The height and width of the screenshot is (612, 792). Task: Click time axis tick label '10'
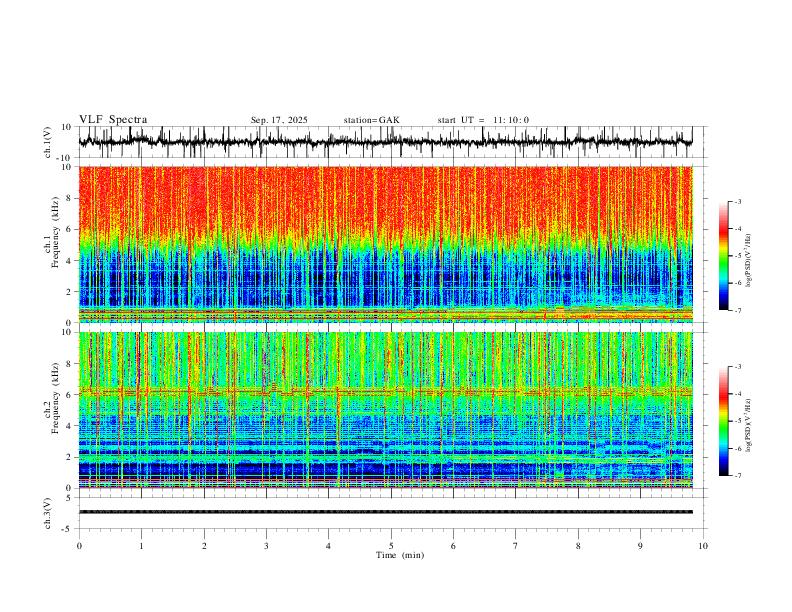703,546
